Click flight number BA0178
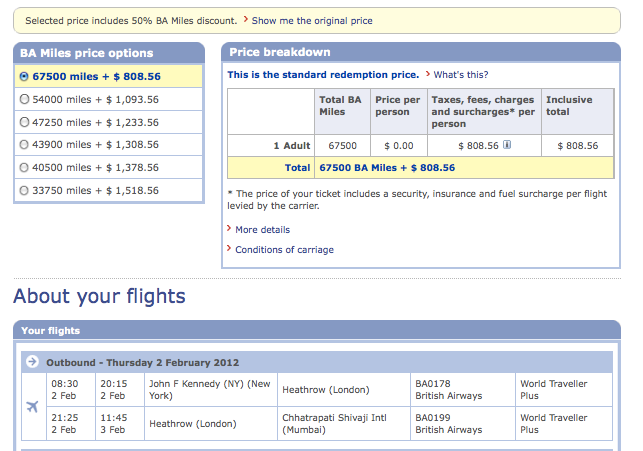Viewport: 643px width, 451px height. 434,383
